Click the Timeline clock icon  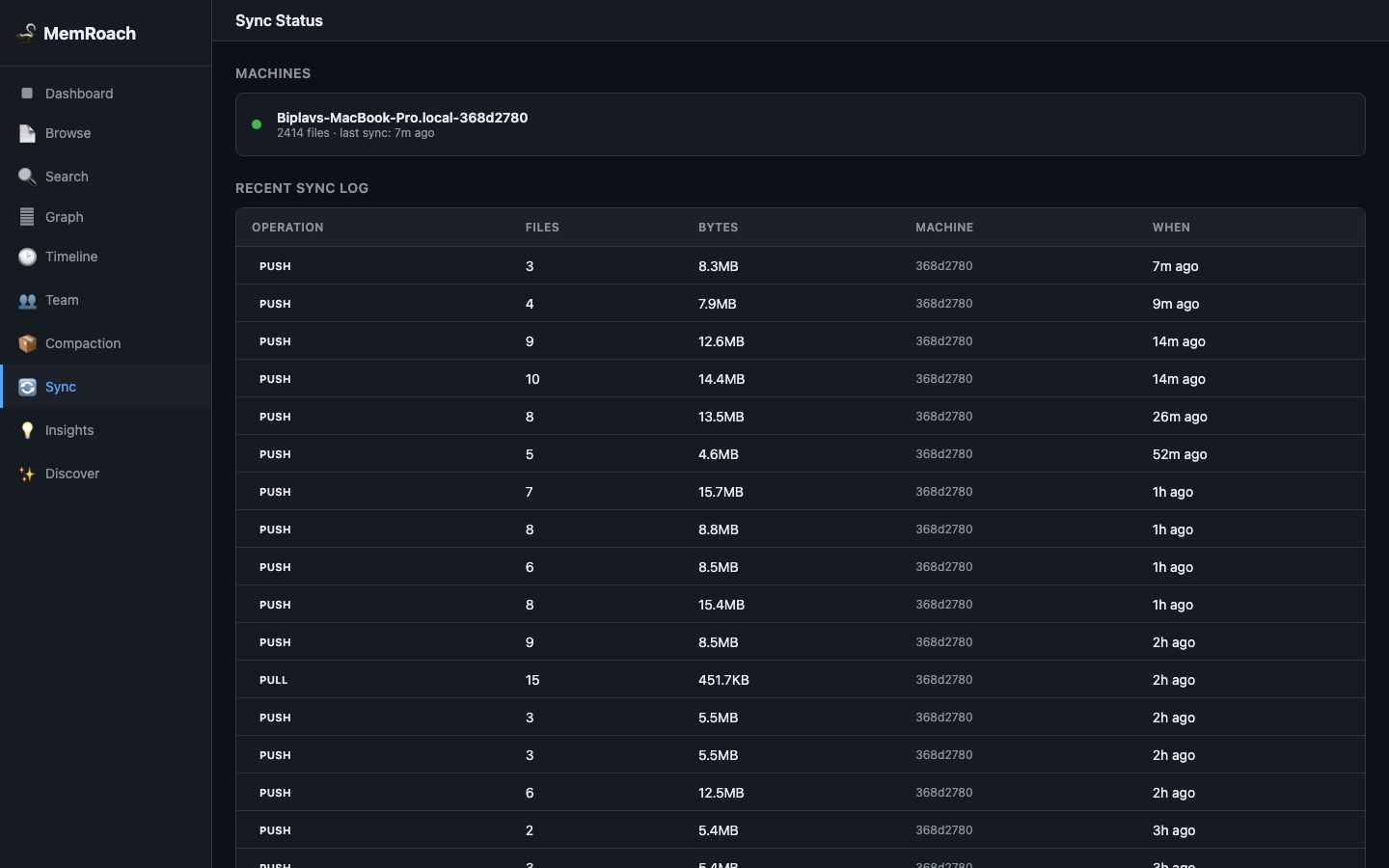tap(27, 257)
